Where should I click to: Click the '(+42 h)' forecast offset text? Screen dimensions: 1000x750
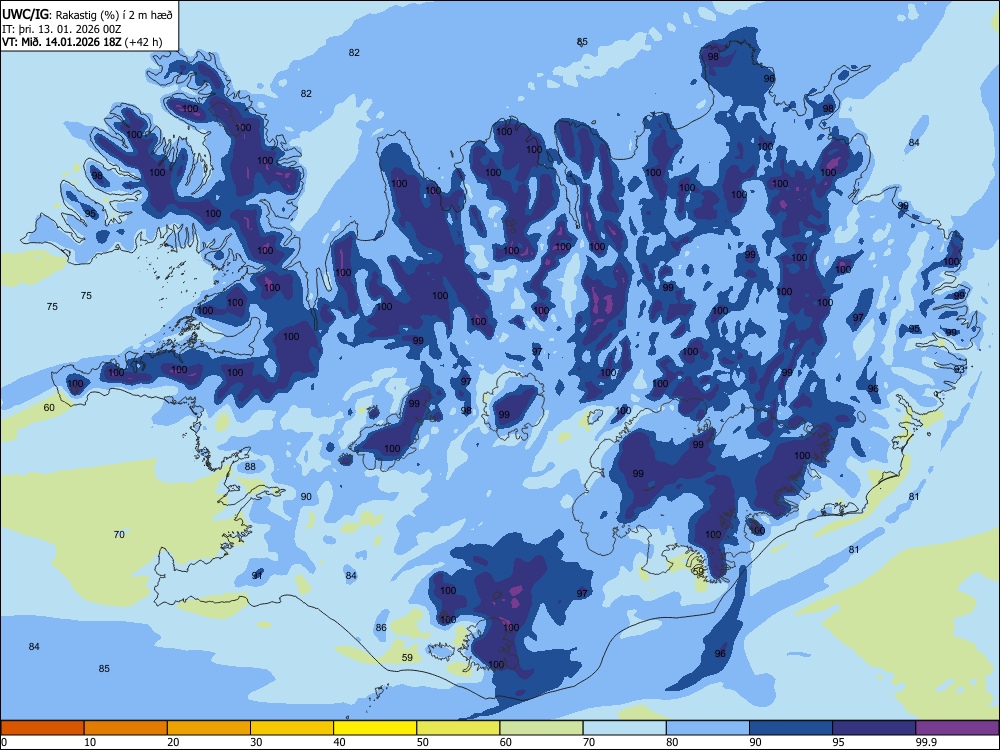[144, 43]
